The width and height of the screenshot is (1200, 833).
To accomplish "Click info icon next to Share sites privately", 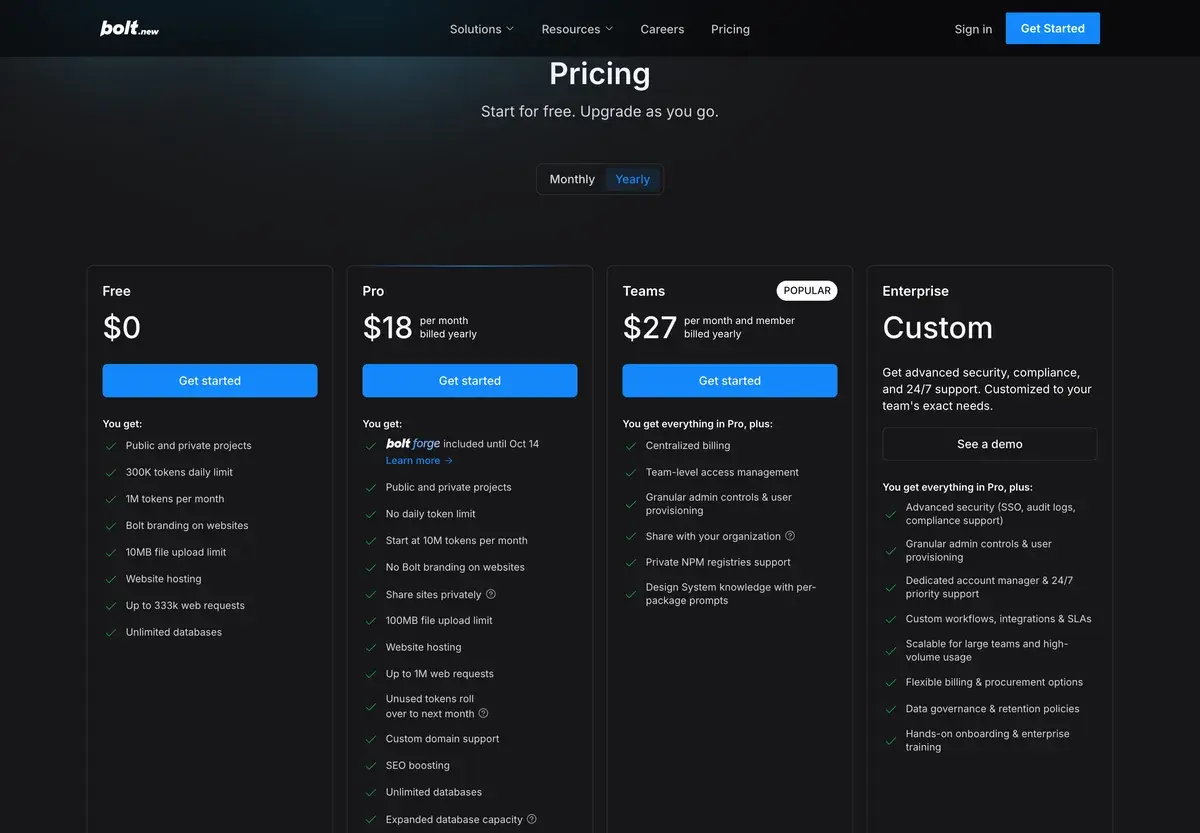I will coord(491,594).
